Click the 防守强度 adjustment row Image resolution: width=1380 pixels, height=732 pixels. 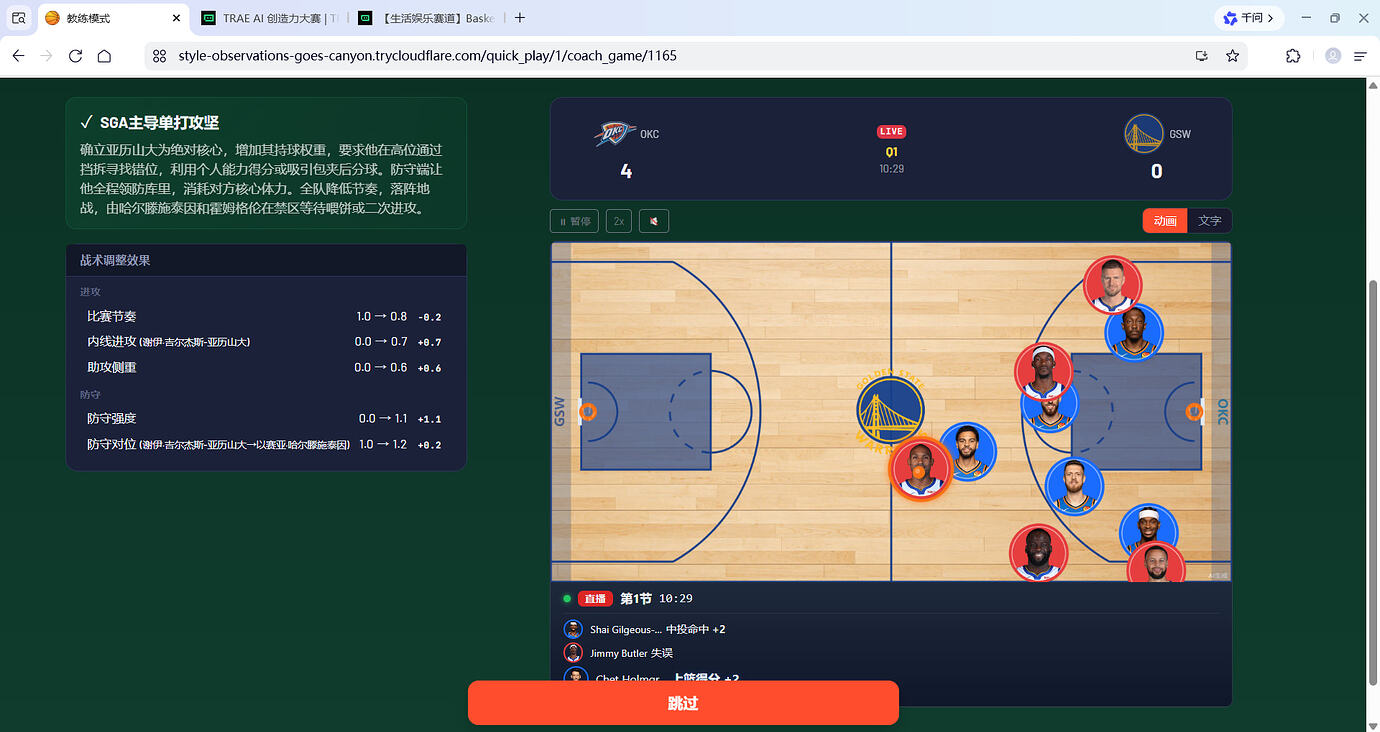click(266, 418)
